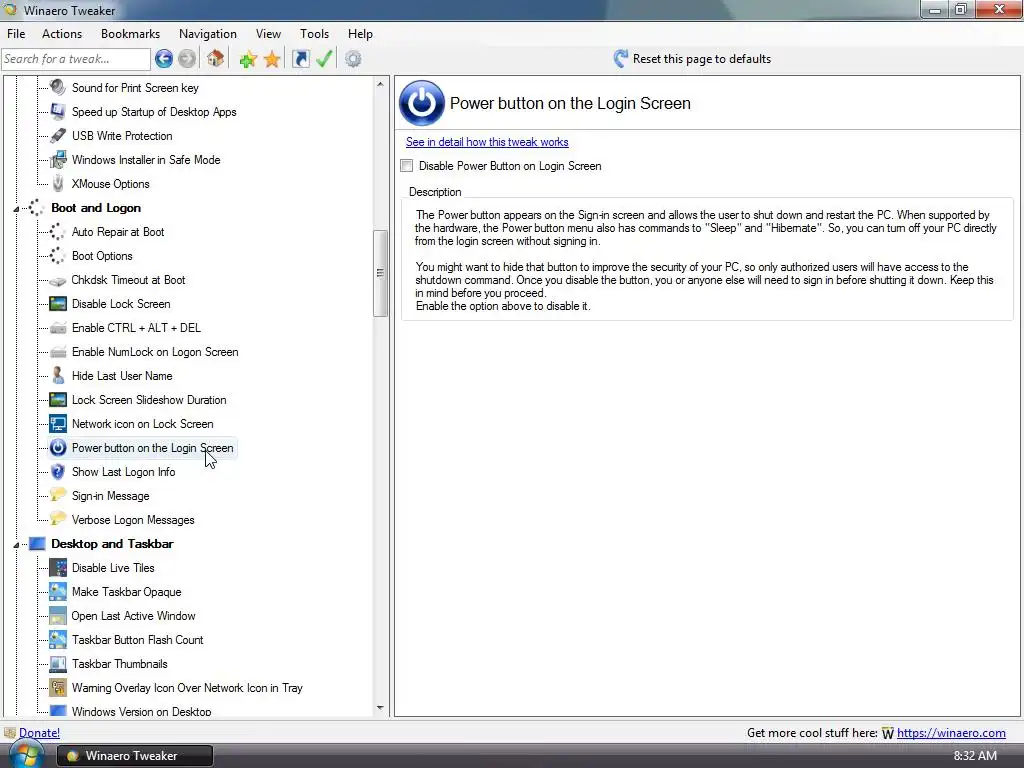1024x768 pixels.
Task: Click the greyed forward navigation arrow
Action: (x=187, y=59)
